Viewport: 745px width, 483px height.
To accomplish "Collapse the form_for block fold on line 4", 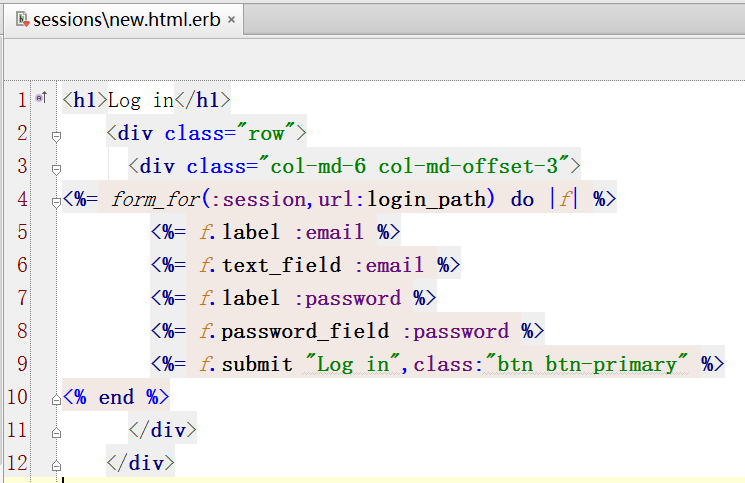I will click(57, 203).
